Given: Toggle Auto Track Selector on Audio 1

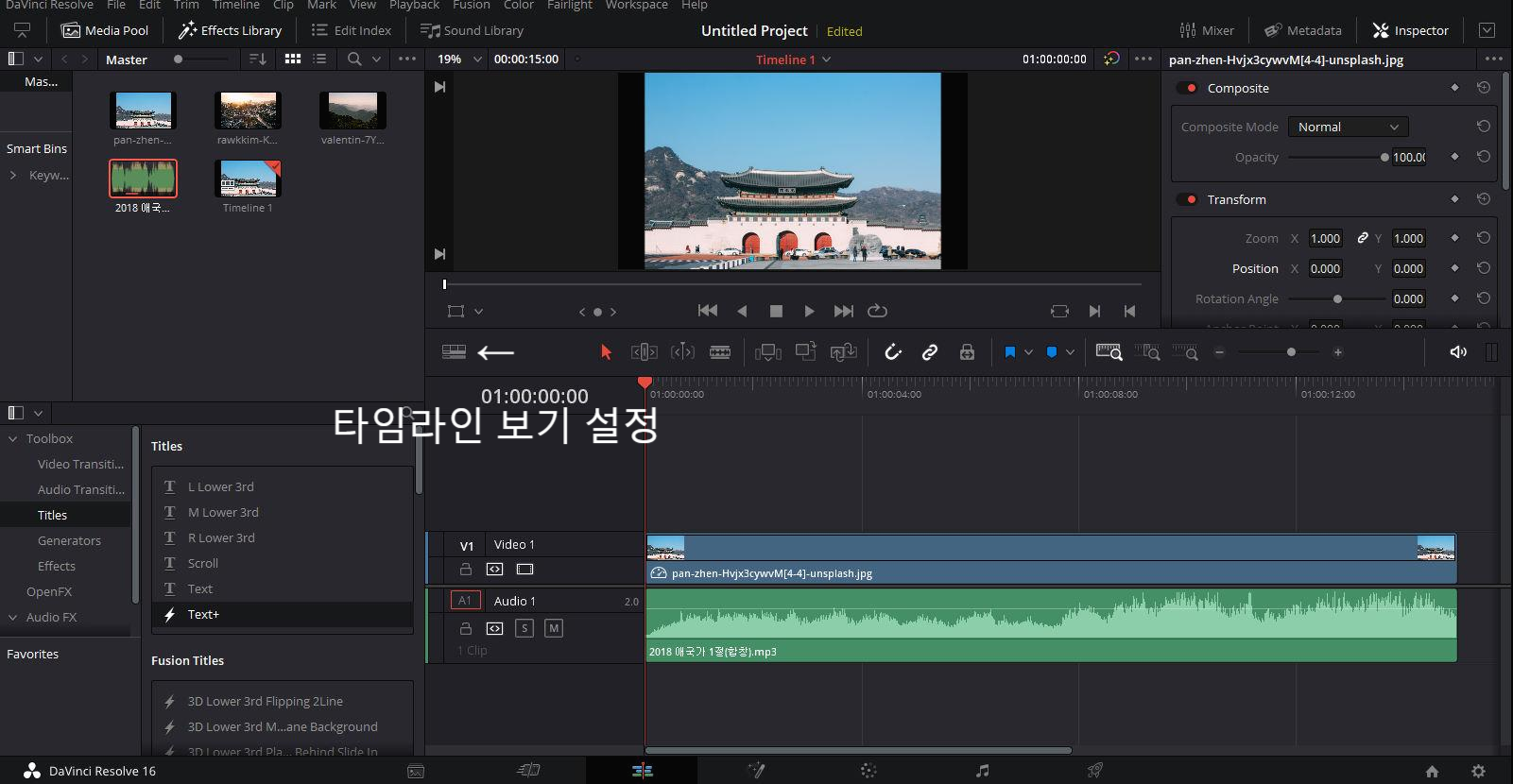Looking at the screenshot, I should [x=494, y=628].
